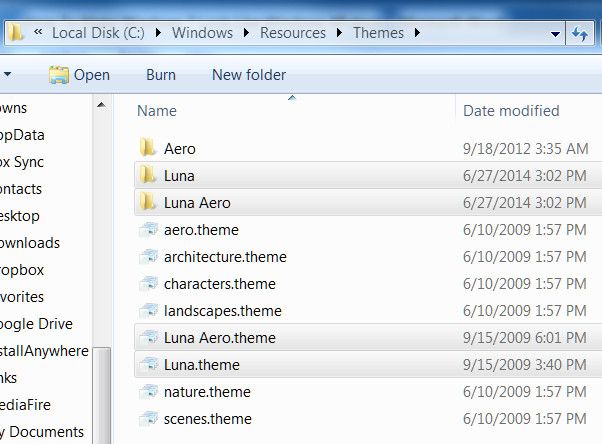The height and width of the screenshot is (444, 602).
Task: Select the Aero folder name
Action: tap(180, 149)
